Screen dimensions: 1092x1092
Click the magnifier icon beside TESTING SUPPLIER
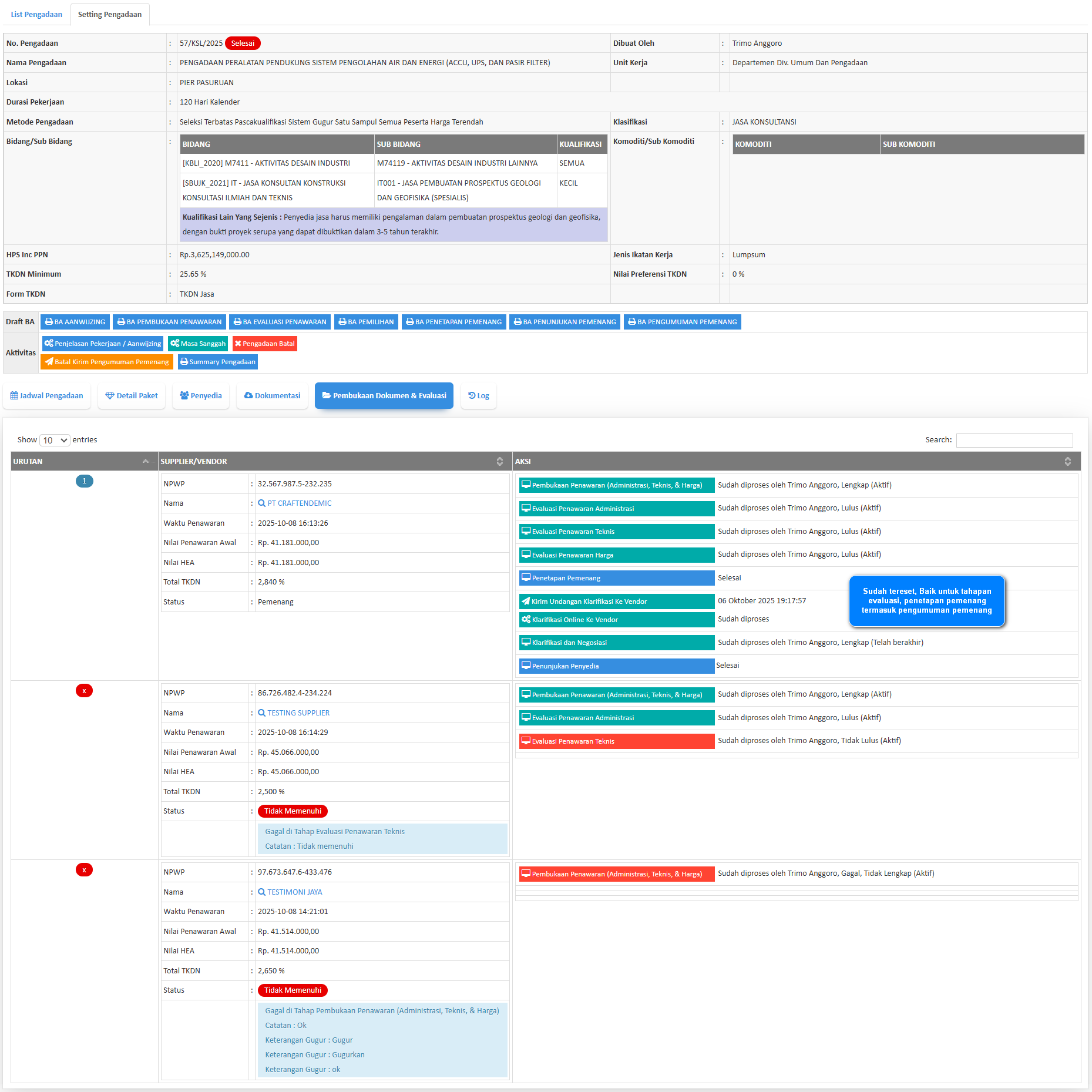[261, 713]
